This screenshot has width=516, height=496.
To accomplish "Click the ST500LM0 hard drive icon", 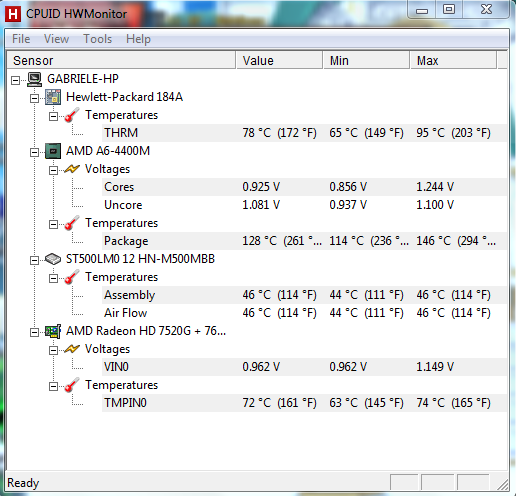I will tap(53, 259).
